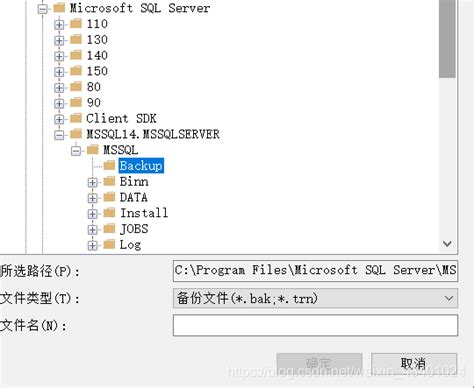The image size is (474, 388).
Task: Expand the DATA folder node
Action: [92, 198]
